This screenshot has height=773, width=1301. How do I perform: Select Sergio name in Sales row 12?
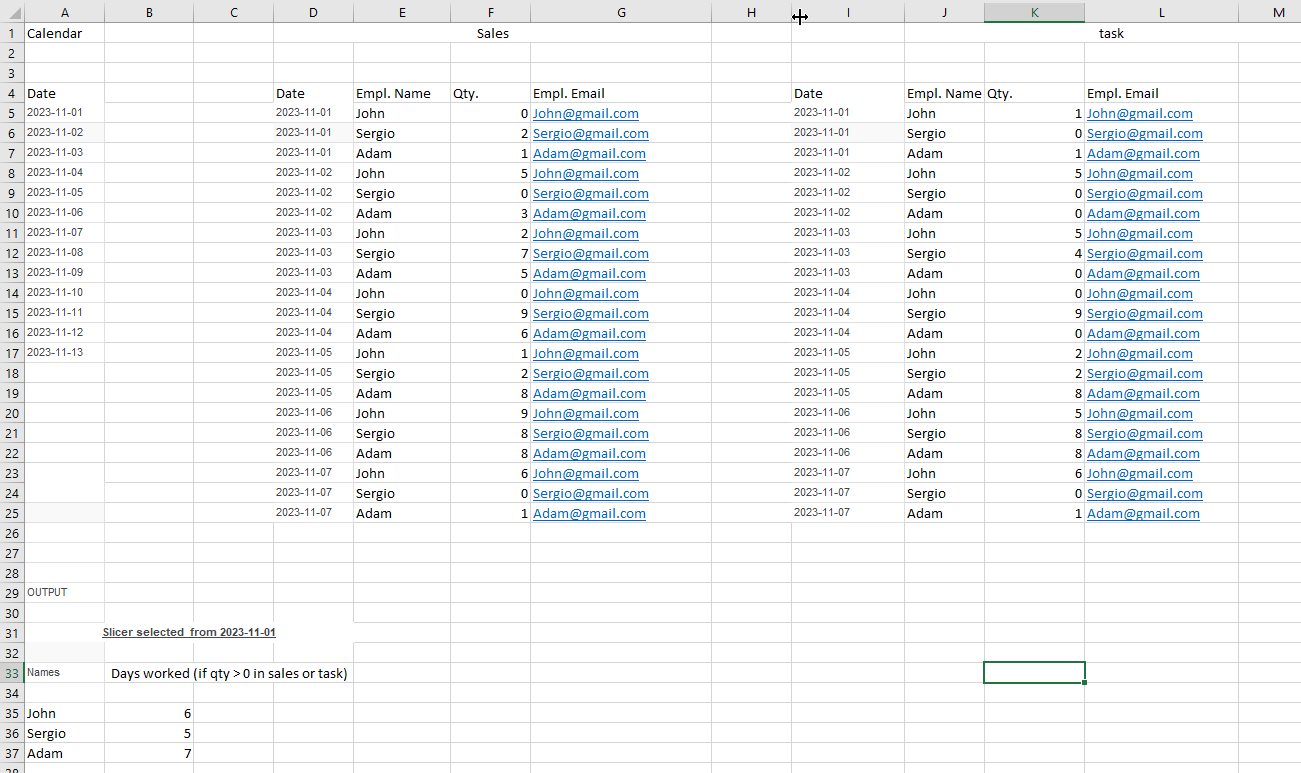402,253
